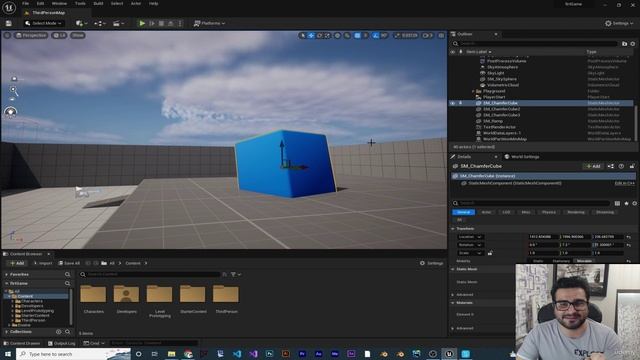Viewport: 640px width, 360px height.
Task: Click Add button in Content Browser
Action: coord(17,263)
